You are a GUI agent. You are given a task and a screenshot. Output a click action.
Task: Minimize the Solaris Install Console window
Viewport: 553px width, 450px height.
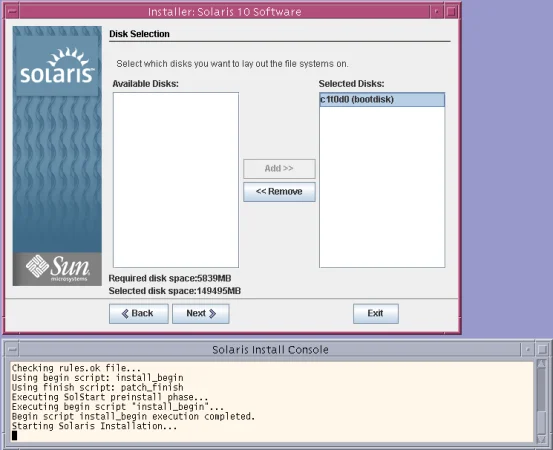click(x=528, y=349)
